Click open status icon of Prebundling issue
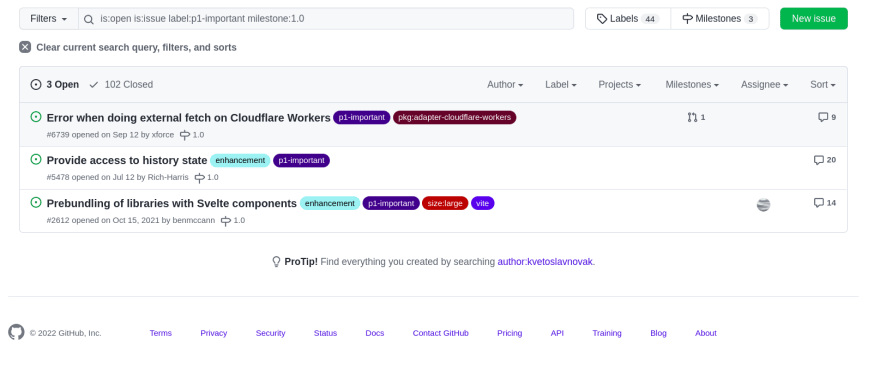880x374 pixels. tap(36, 202)
